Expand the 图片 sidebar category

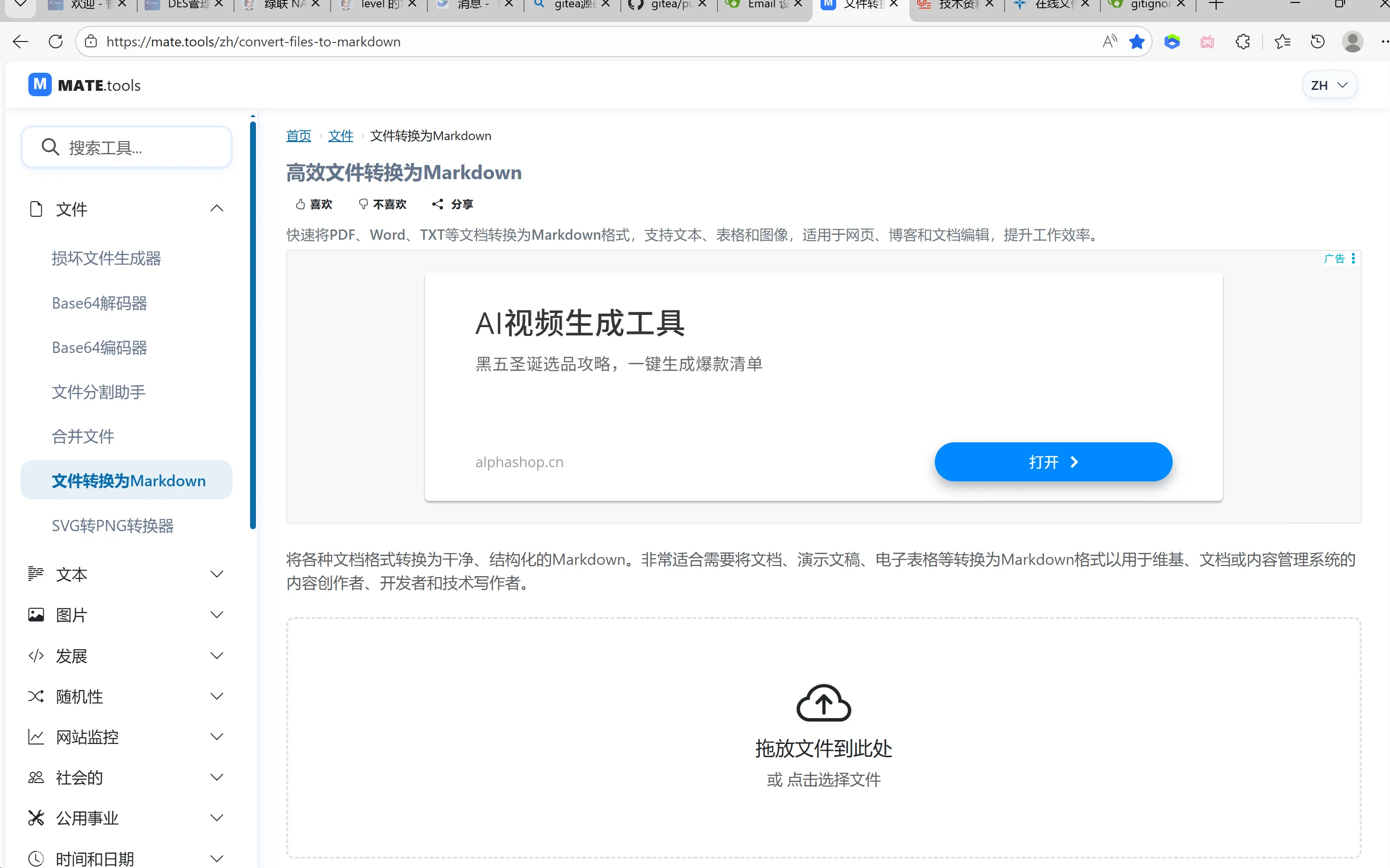pos(216,616)
